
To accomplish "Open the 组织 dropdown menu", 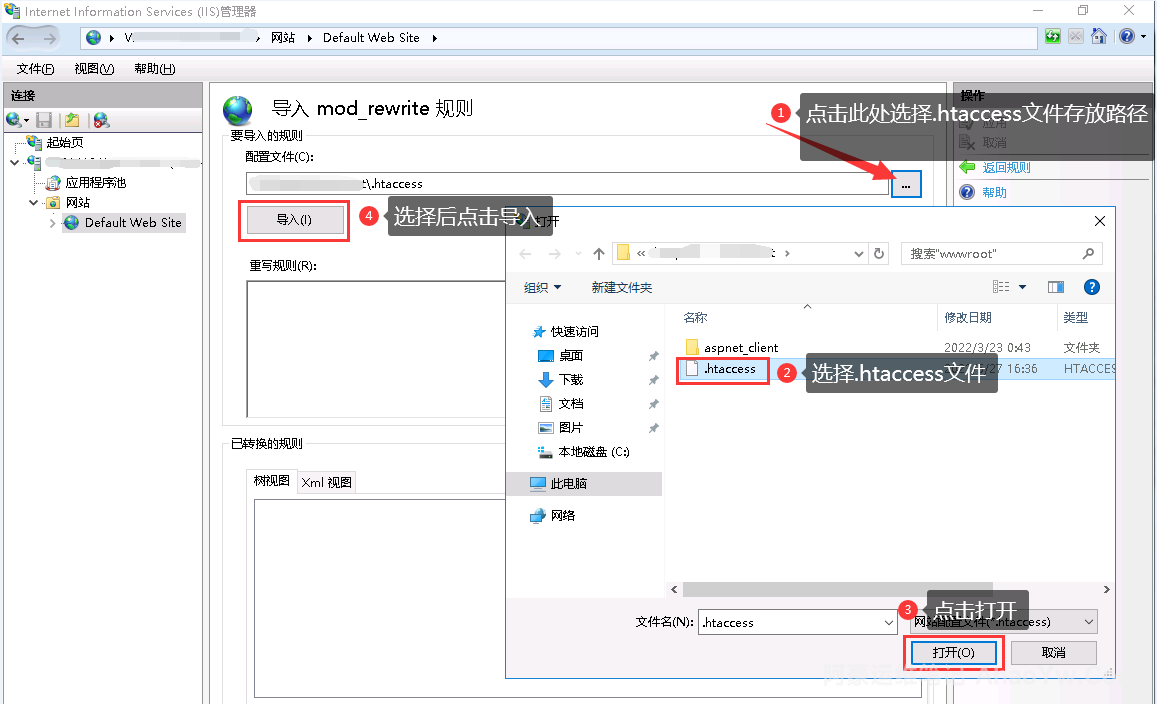I will (542, 287).
